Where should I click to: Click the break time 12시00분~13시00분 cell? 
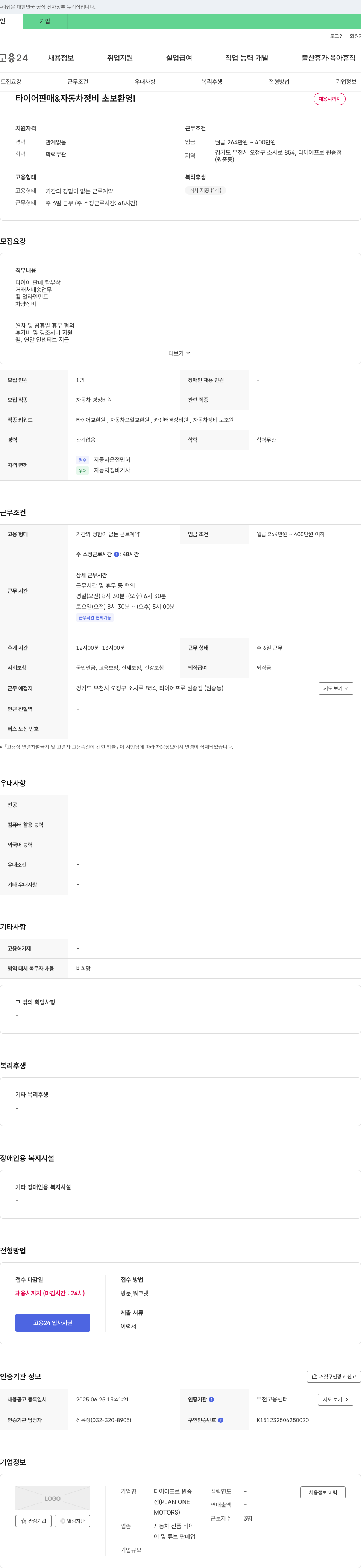click(100, 648)
